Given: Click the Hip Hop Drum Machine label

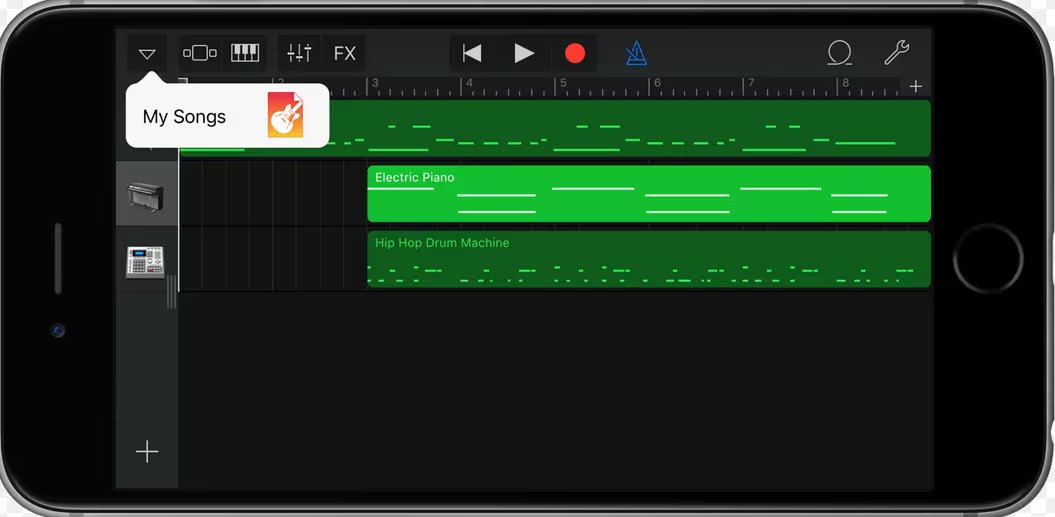Looking at the screenshot, I should [442, 243].
